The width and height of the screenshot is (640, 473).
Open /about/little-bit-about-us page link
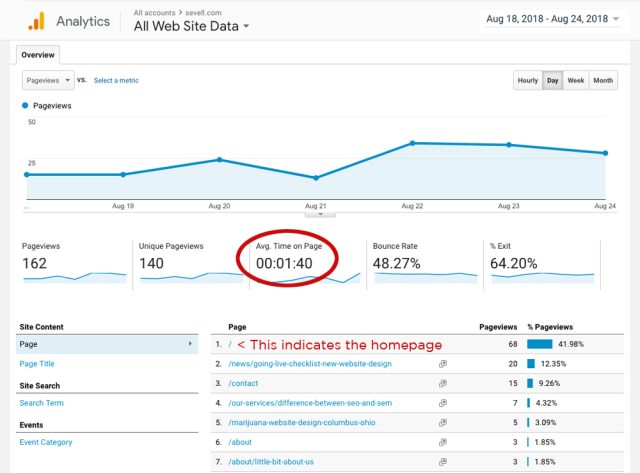pos(271,462)
